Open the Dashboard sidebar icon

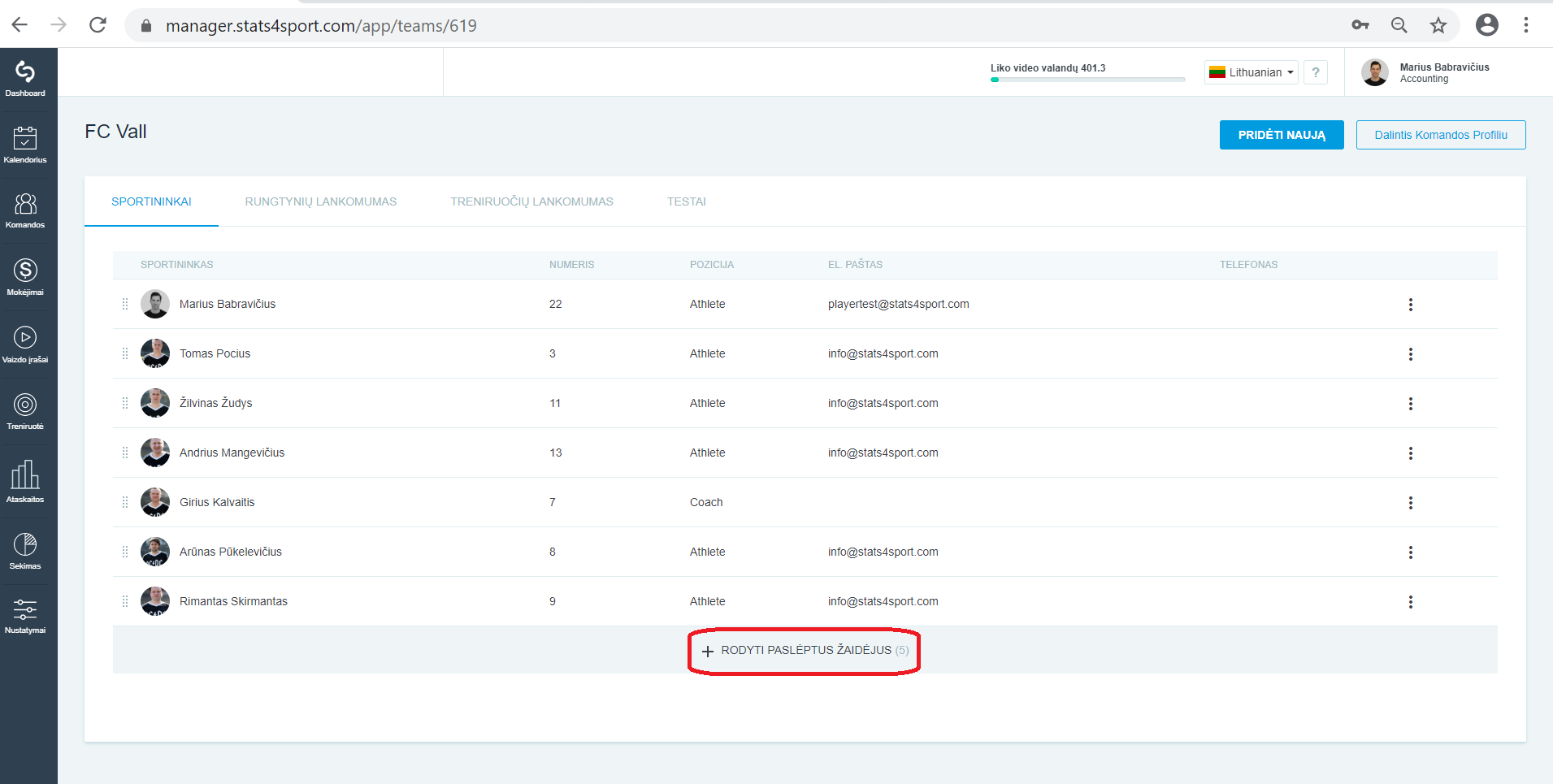point(25,79)
